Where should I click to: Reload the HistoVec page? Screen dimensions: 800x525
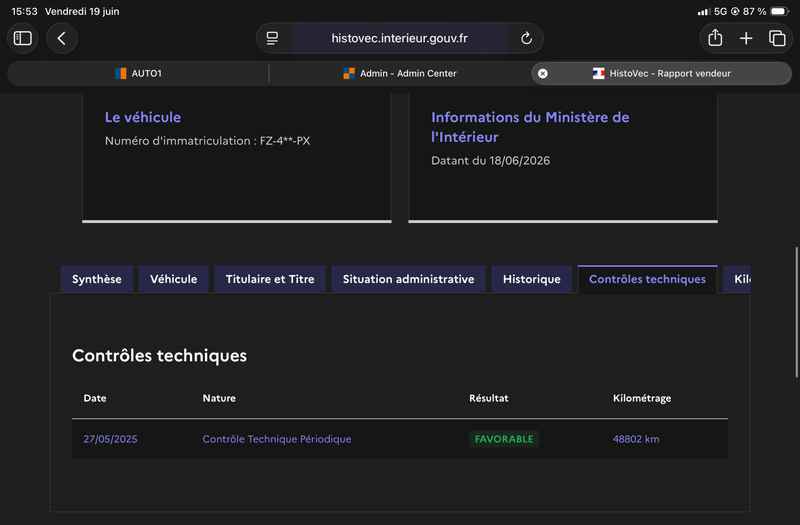pos(527,38)
